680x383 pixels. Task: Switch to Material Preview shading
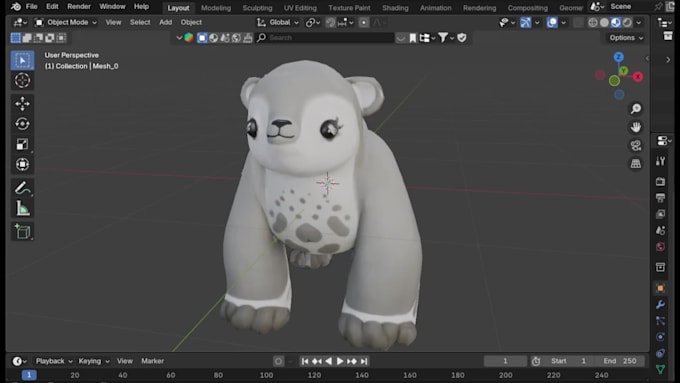click(x=615, y=22)
